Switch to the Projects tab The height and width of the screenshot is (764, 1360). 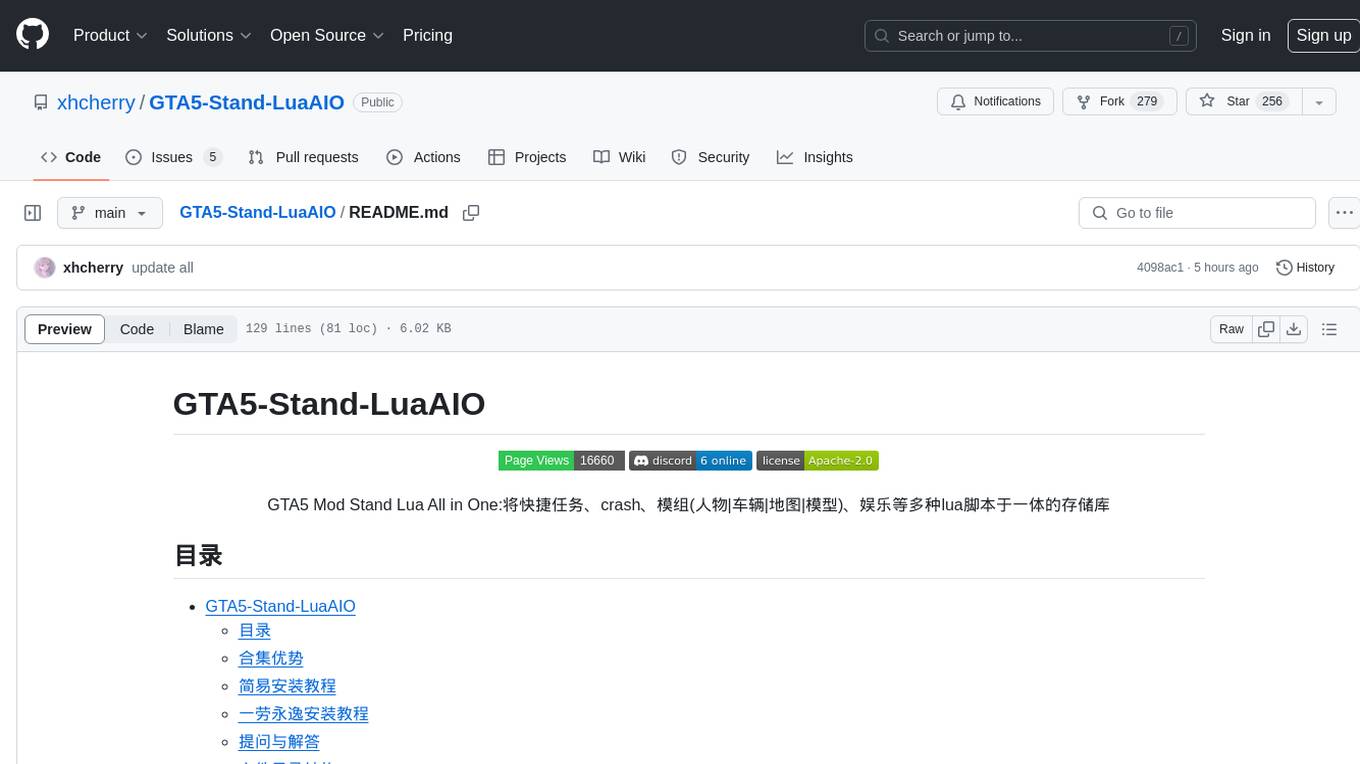click(x=527, y=157)
